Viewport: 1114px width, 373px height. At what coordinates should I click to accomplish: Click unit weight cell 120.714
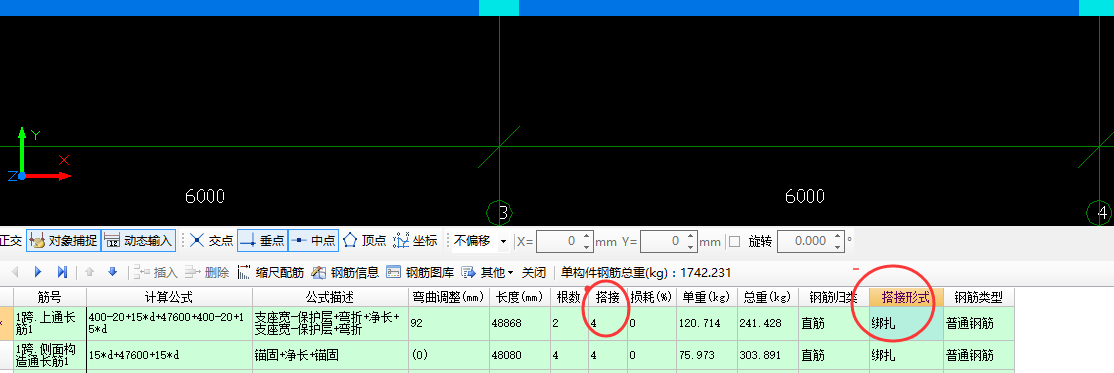(x=706, y=323)
